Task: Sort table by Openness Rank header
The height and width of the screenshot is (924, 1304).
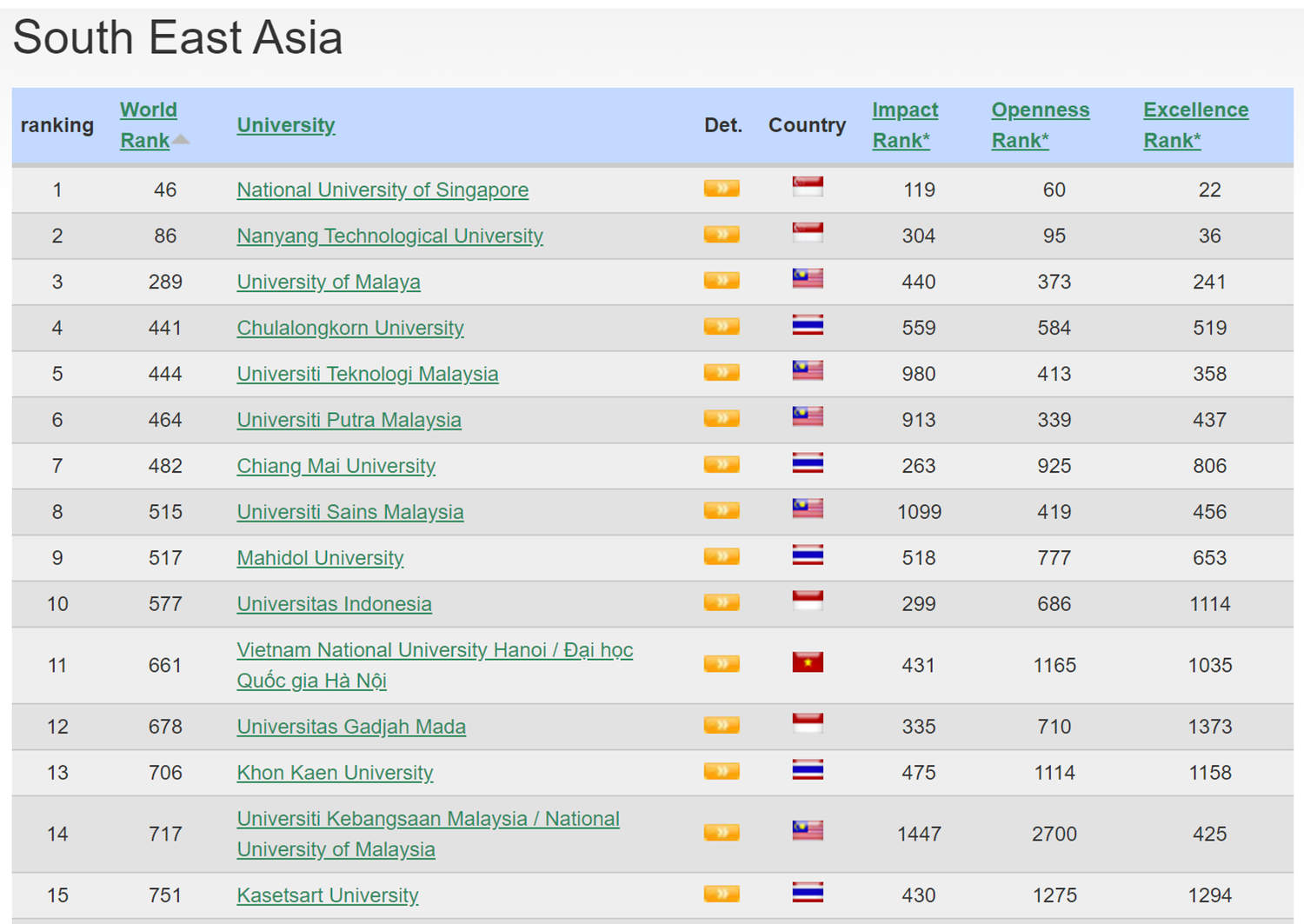Action: (1041, 125)
